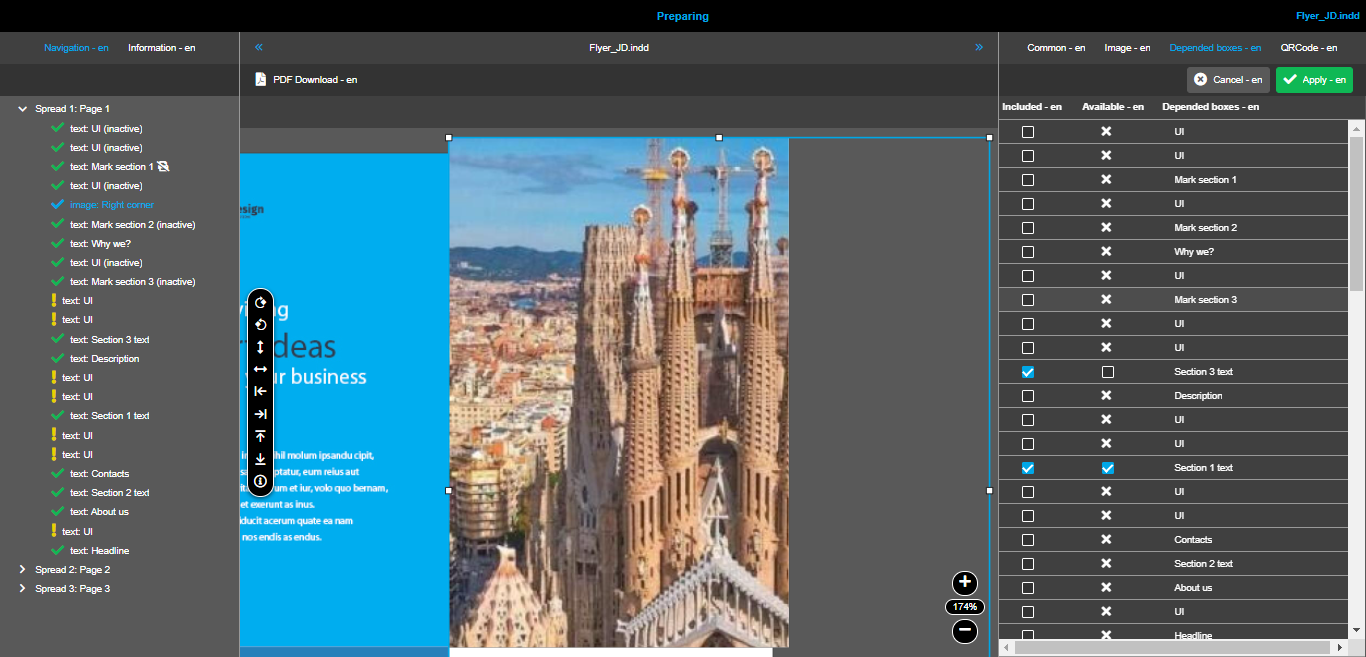
Task: Enable the Included checkbox for Description
Action: pyautogui.click(x=1028, y=395)
